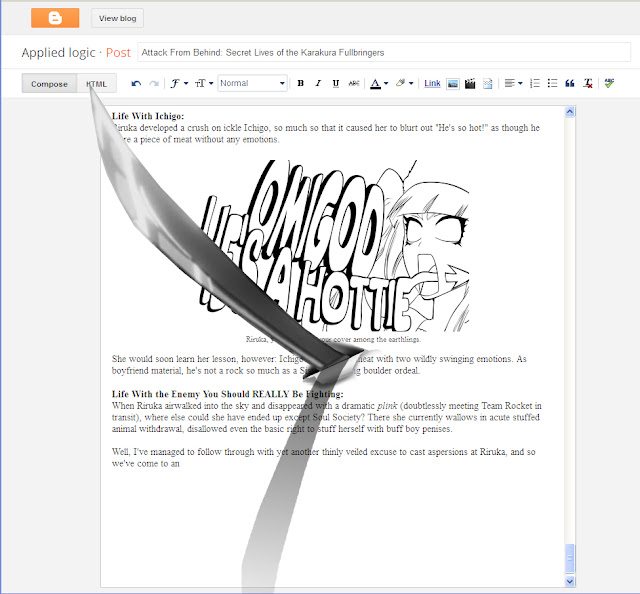Expand the font family dropdown
Viewport: 640px width, 594px height.
coord(179,83)
